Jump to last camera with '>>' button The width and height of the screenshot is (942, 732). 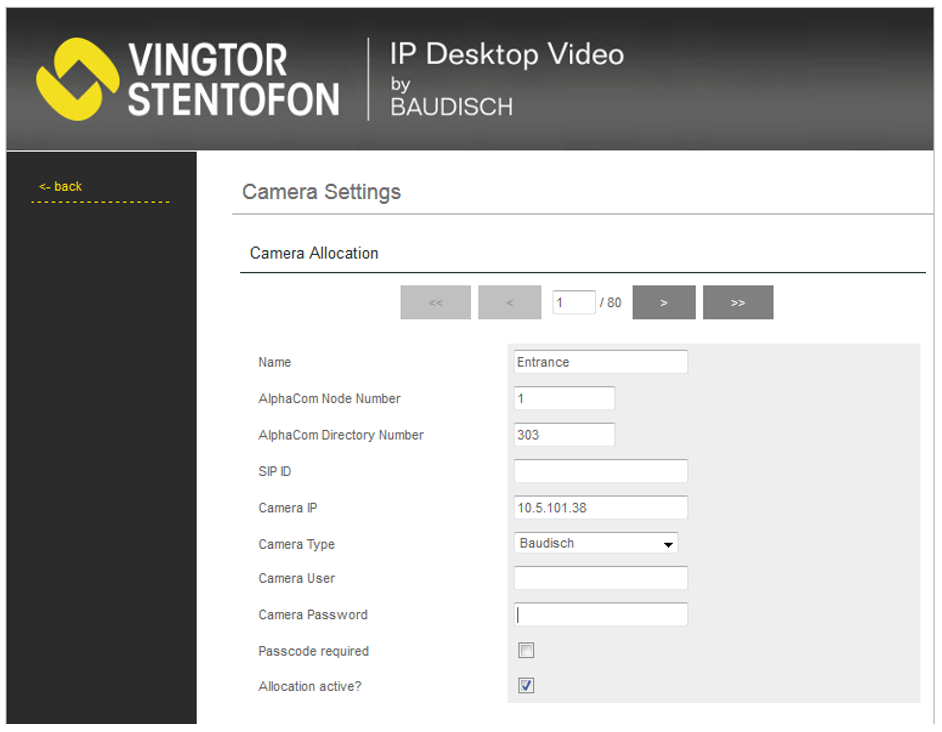click(738, 302)
